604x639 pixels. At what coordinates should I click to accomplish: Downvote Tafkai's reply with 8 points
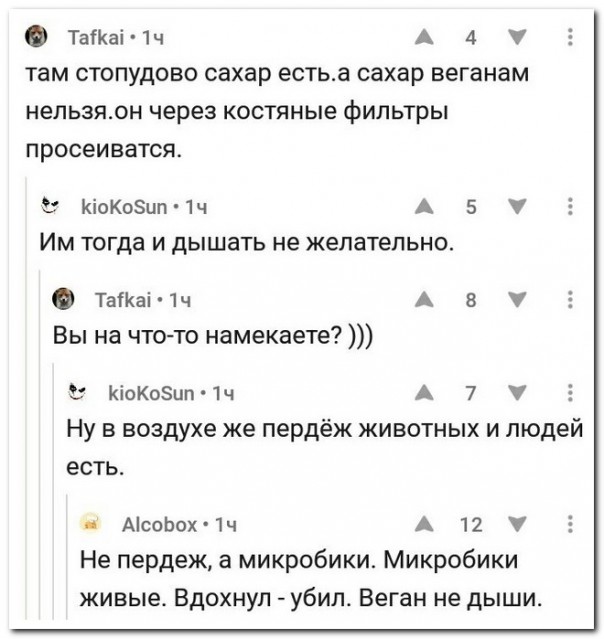click(x=518, y=298)
